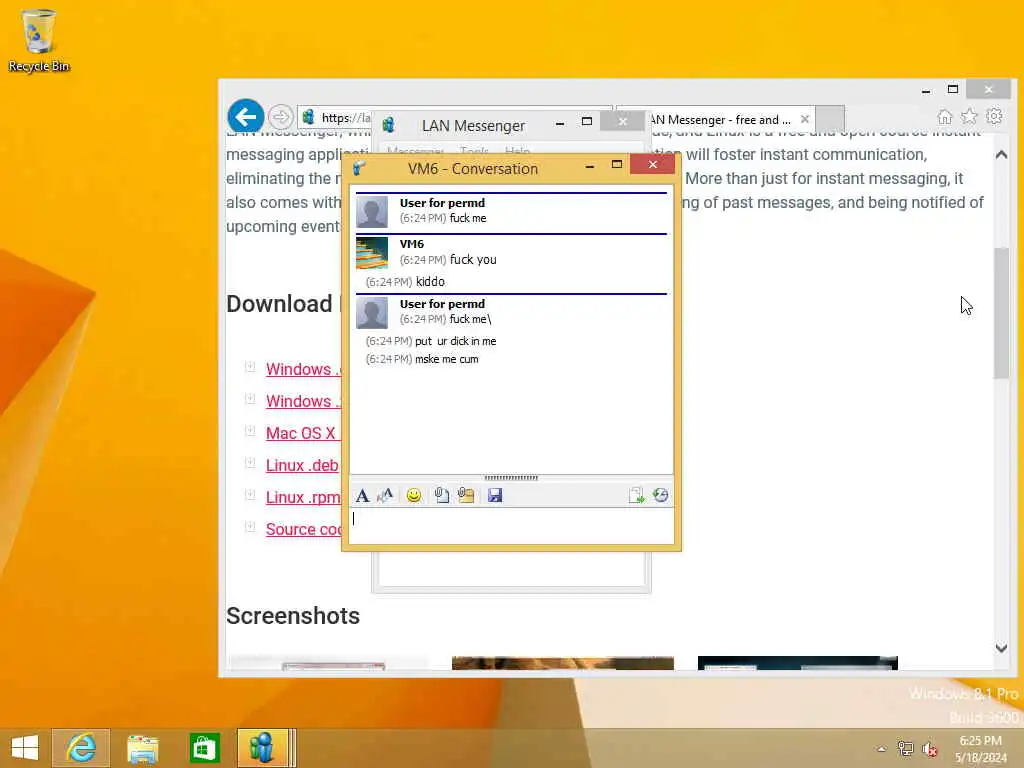The height and width of the screenshot is (768, 1024).
Task: Open the browser Home icon
Action: tap(944, 117)
